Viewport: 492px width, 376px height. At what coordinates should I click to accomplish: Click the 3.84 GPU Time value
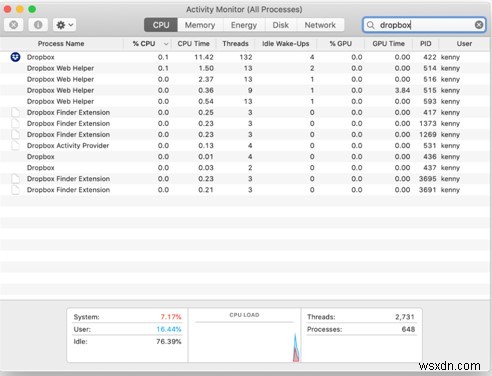click(402, 90)
